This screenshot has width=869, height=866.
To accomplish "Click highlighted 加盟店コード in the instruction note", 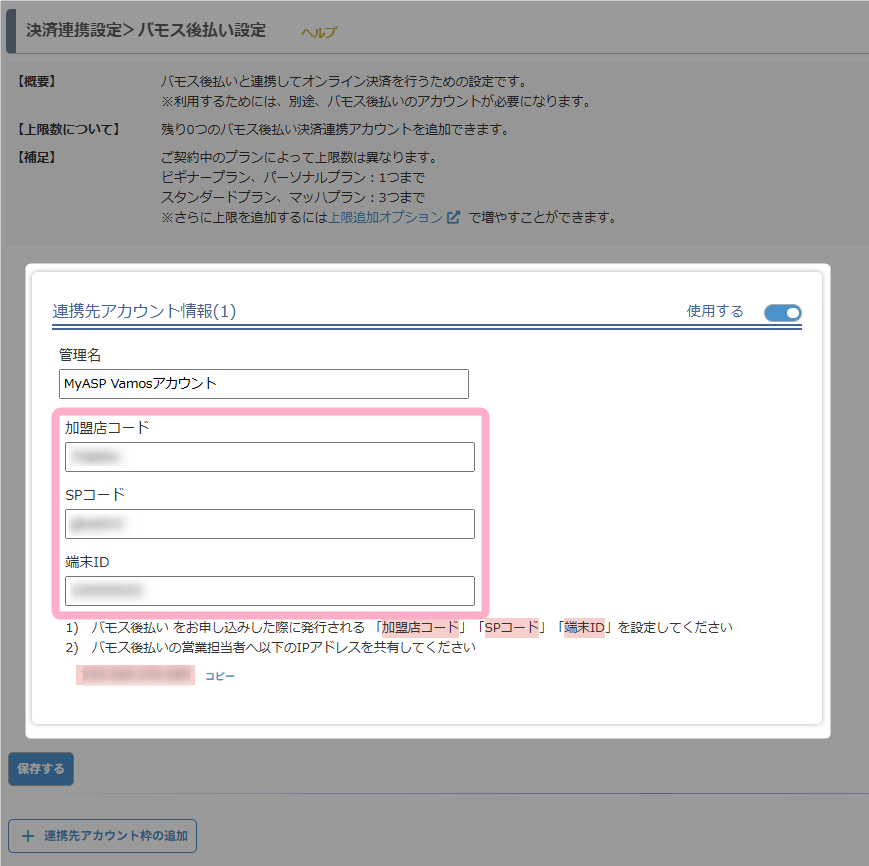I will click(420, 628).
